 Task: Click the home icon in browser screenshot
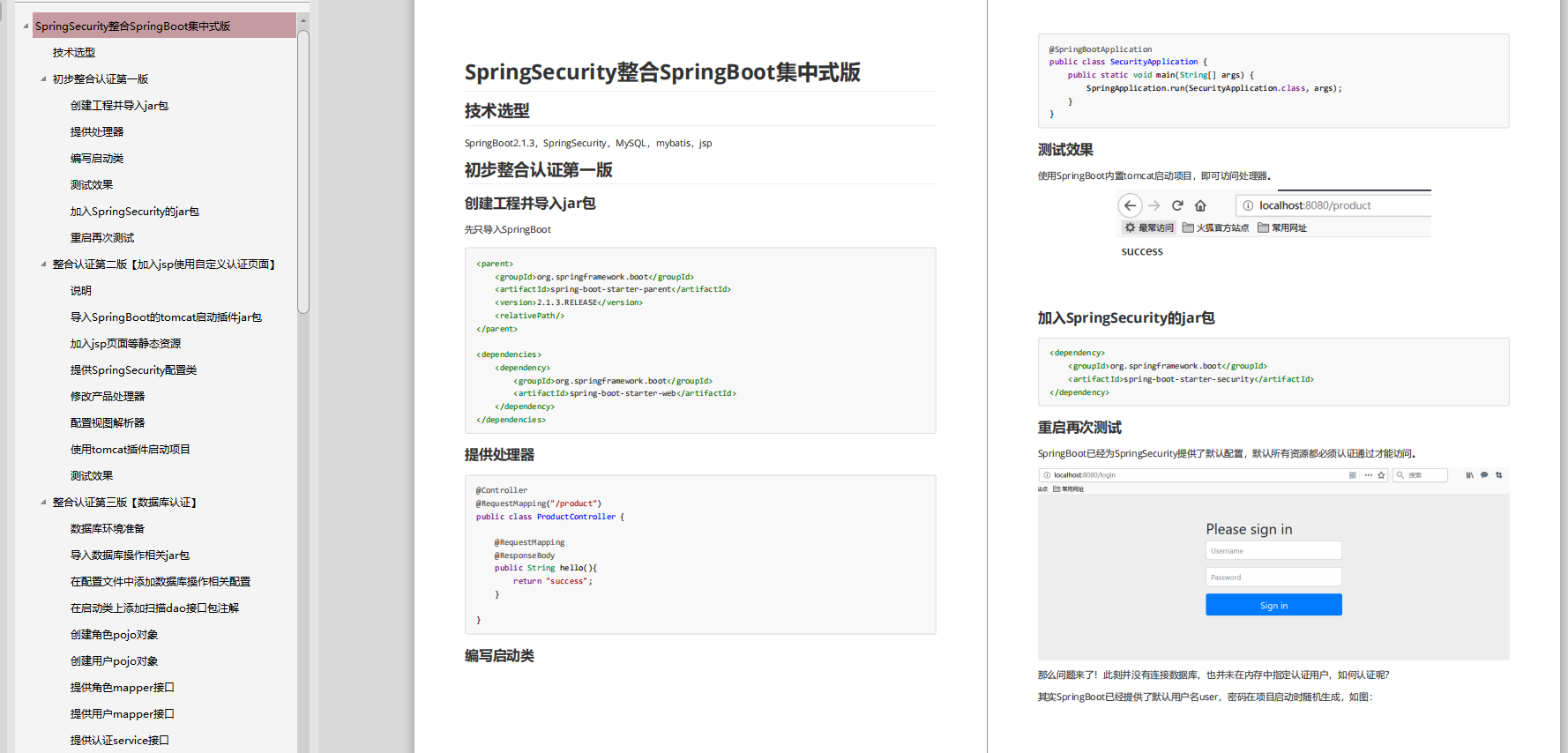click(x=1200, y=205)
